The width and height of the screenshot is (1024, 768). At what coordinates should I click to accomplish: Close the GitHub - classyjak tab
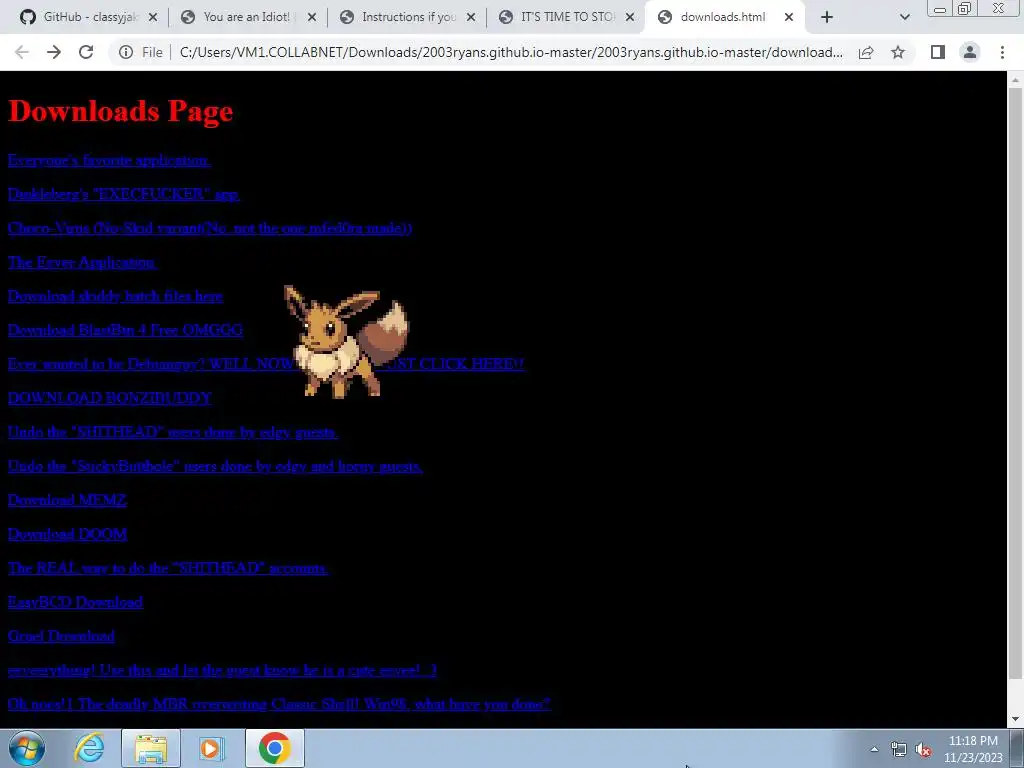pos(153,17)
